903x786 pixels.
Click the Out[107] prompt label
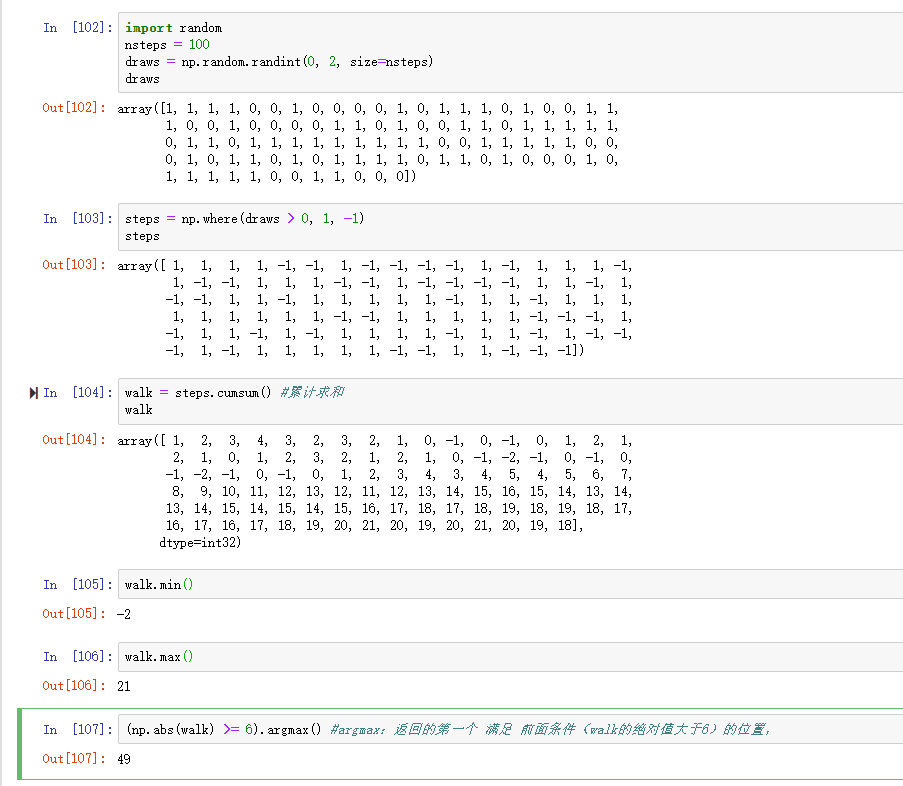pos(72,758)
